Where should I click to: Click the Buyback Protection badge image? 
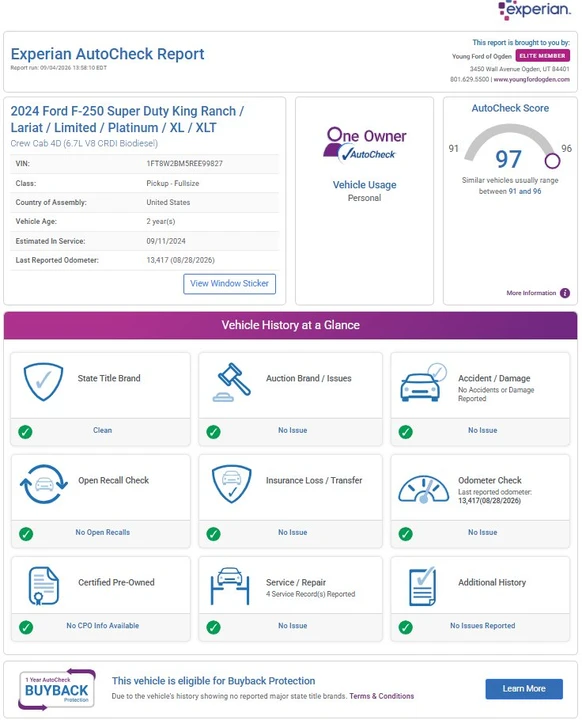57,689
